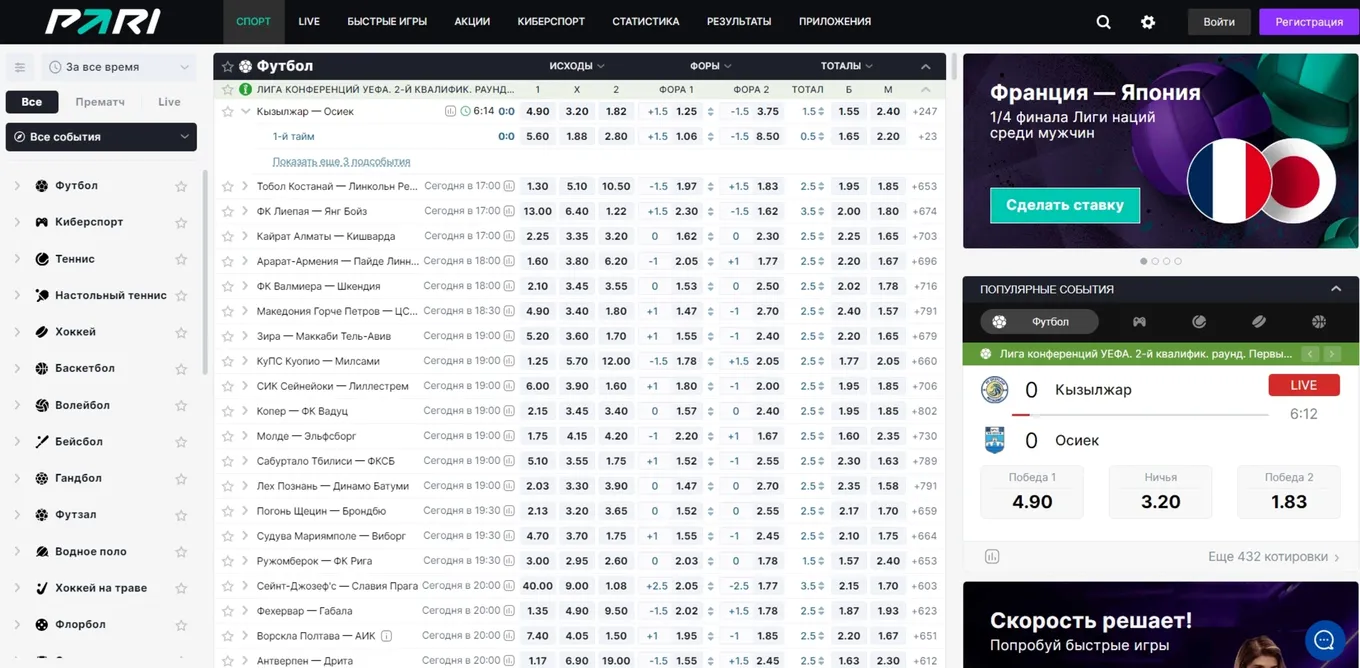
Task: Star the Кызылжар — Осиек match
Action: 228,112
